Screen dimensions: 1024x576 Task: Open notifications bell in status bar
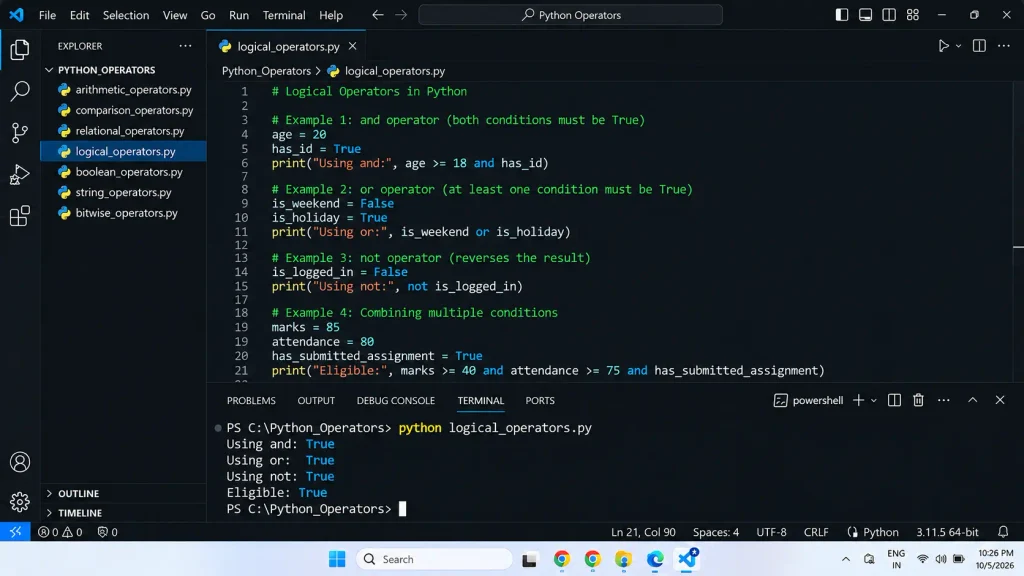(x=1003, y=532)
